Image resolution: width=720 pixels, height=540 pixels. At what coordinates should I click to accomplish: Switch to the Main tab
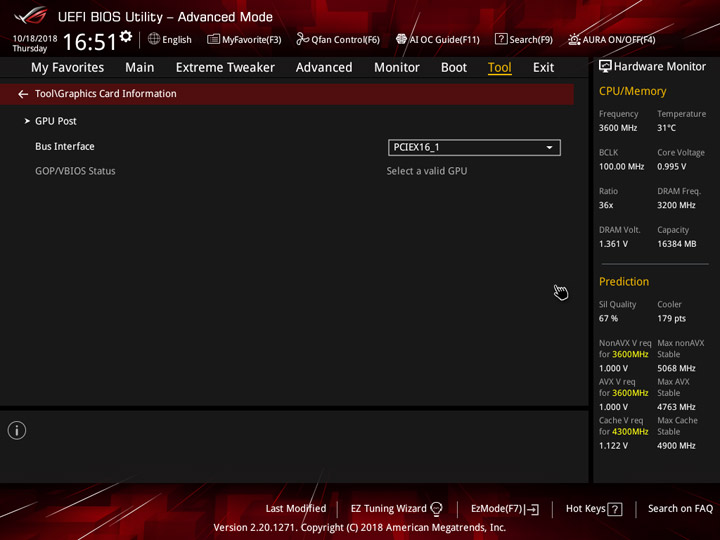click(x=140, y=68)
